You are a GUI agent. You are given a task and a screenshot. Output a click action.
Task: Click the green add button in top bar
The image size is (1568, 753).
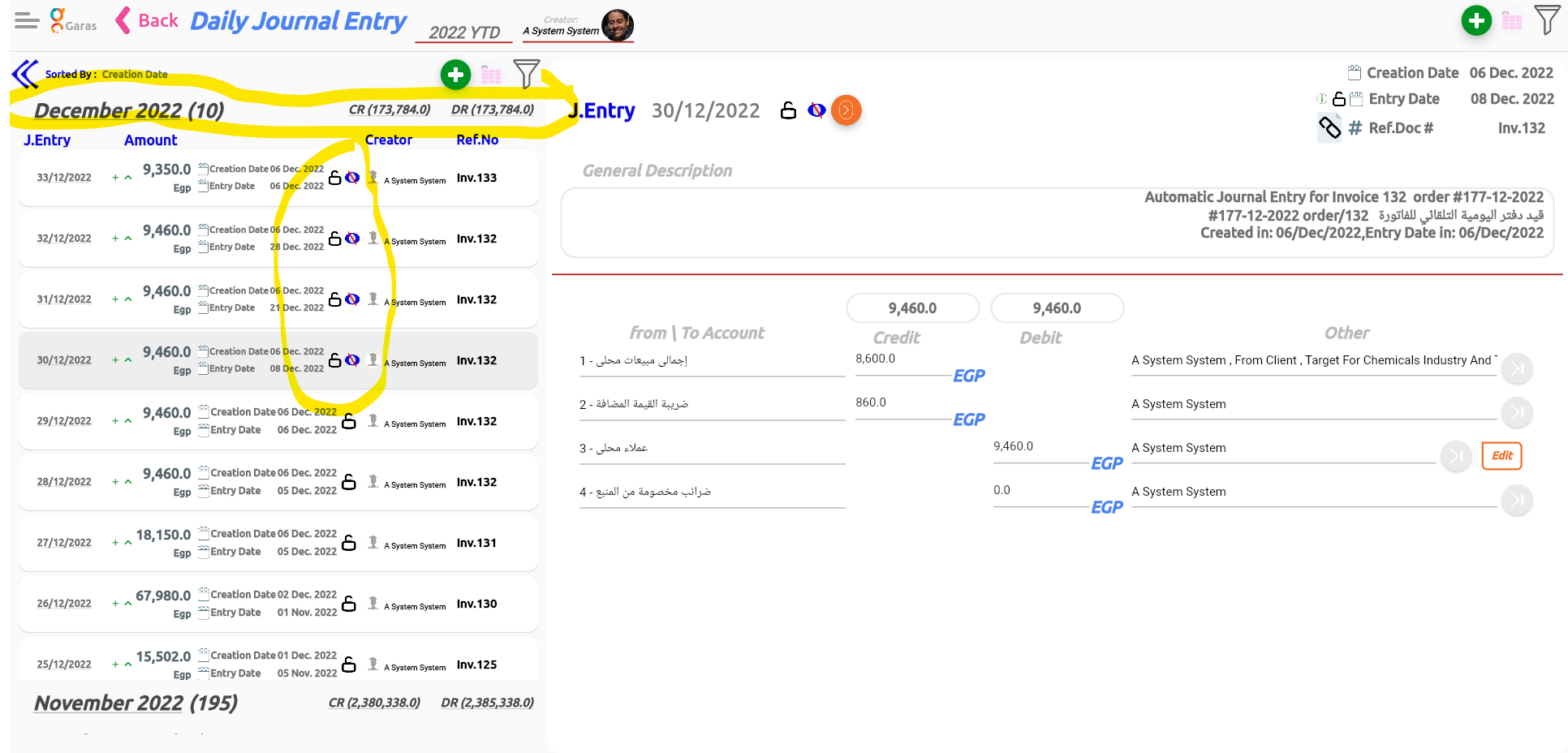coord(1475,21)
